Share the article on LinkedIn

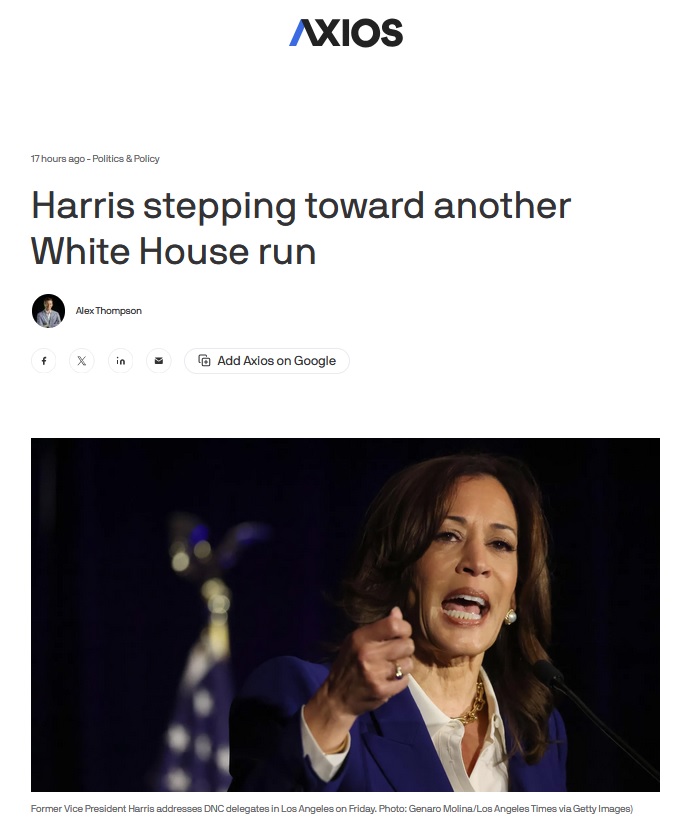(121, 361)
